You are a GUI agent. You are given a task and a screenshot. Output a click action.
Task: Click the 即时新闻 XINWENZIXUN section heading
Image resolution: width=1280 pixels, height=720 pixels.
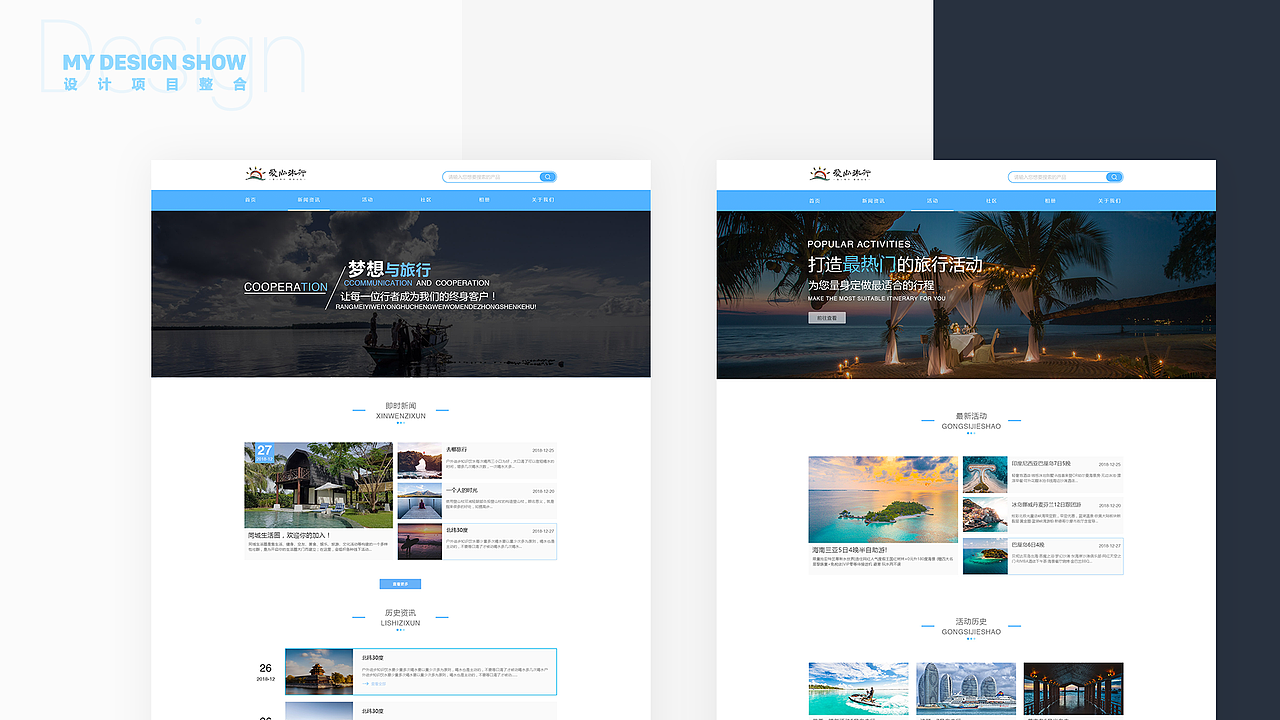(401, 411)
